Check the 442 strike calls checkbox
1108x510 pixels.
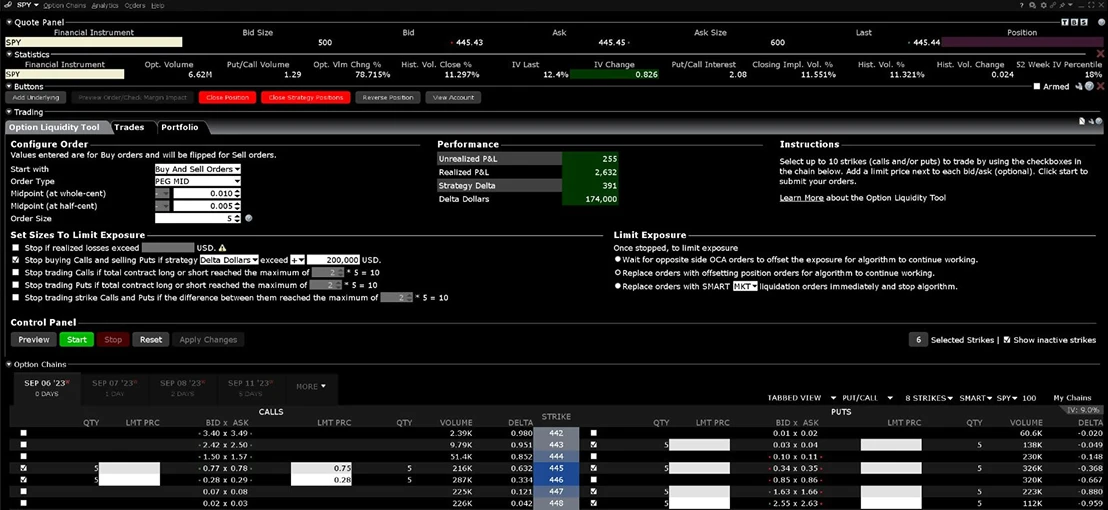24,432
